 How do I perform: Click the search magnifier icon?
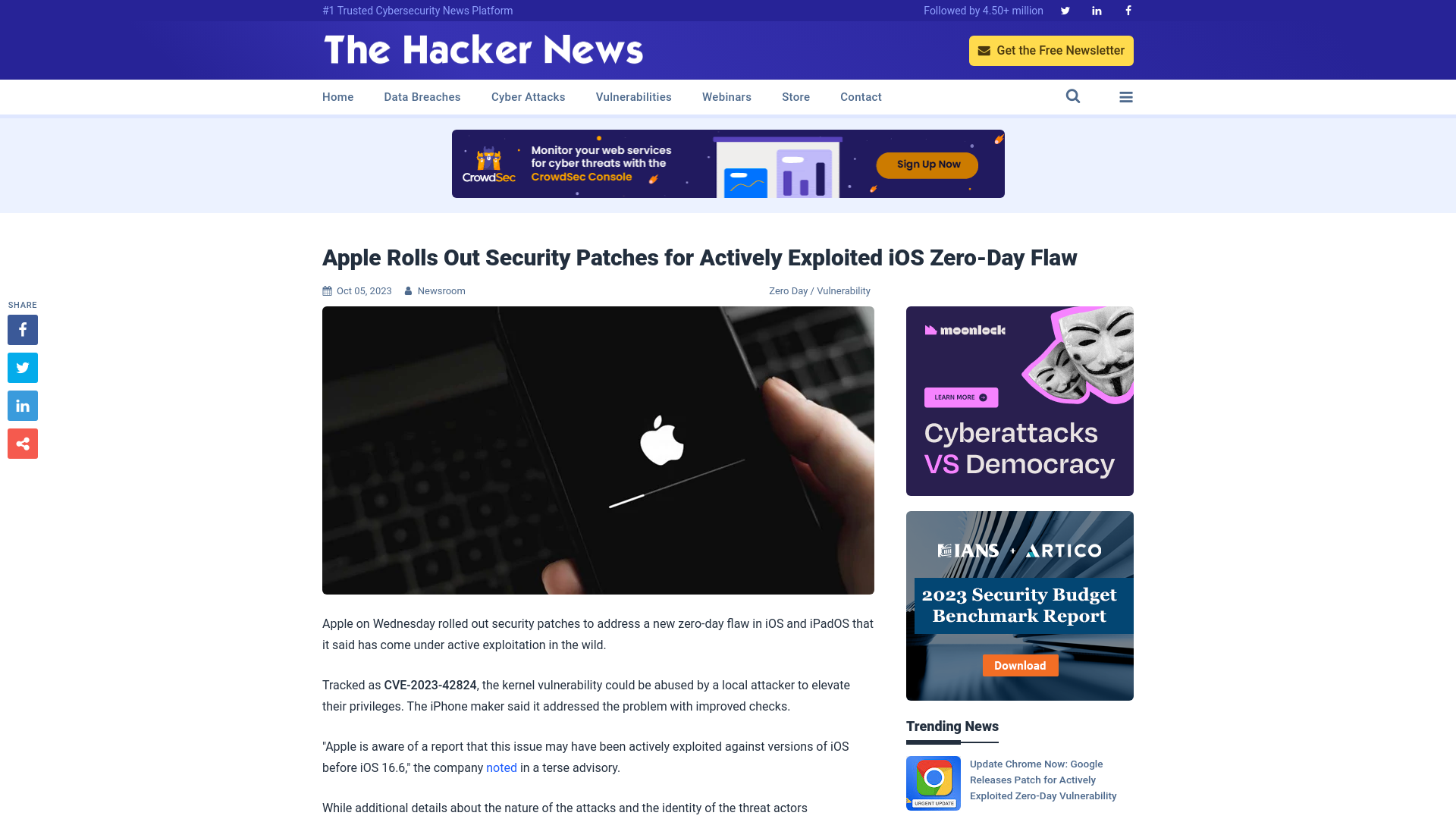pos(1073,96)
